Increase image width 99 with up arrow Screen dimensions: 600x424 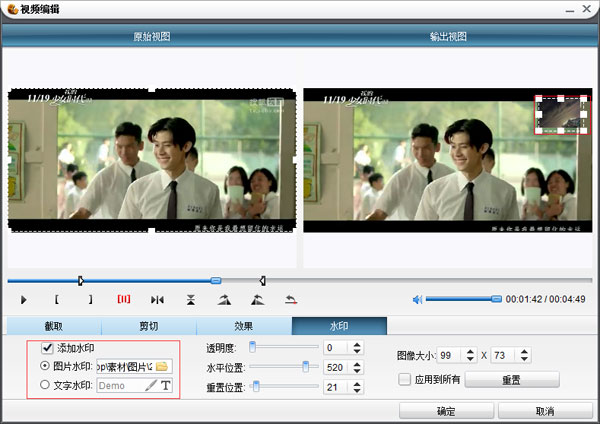tap(470, 352)
